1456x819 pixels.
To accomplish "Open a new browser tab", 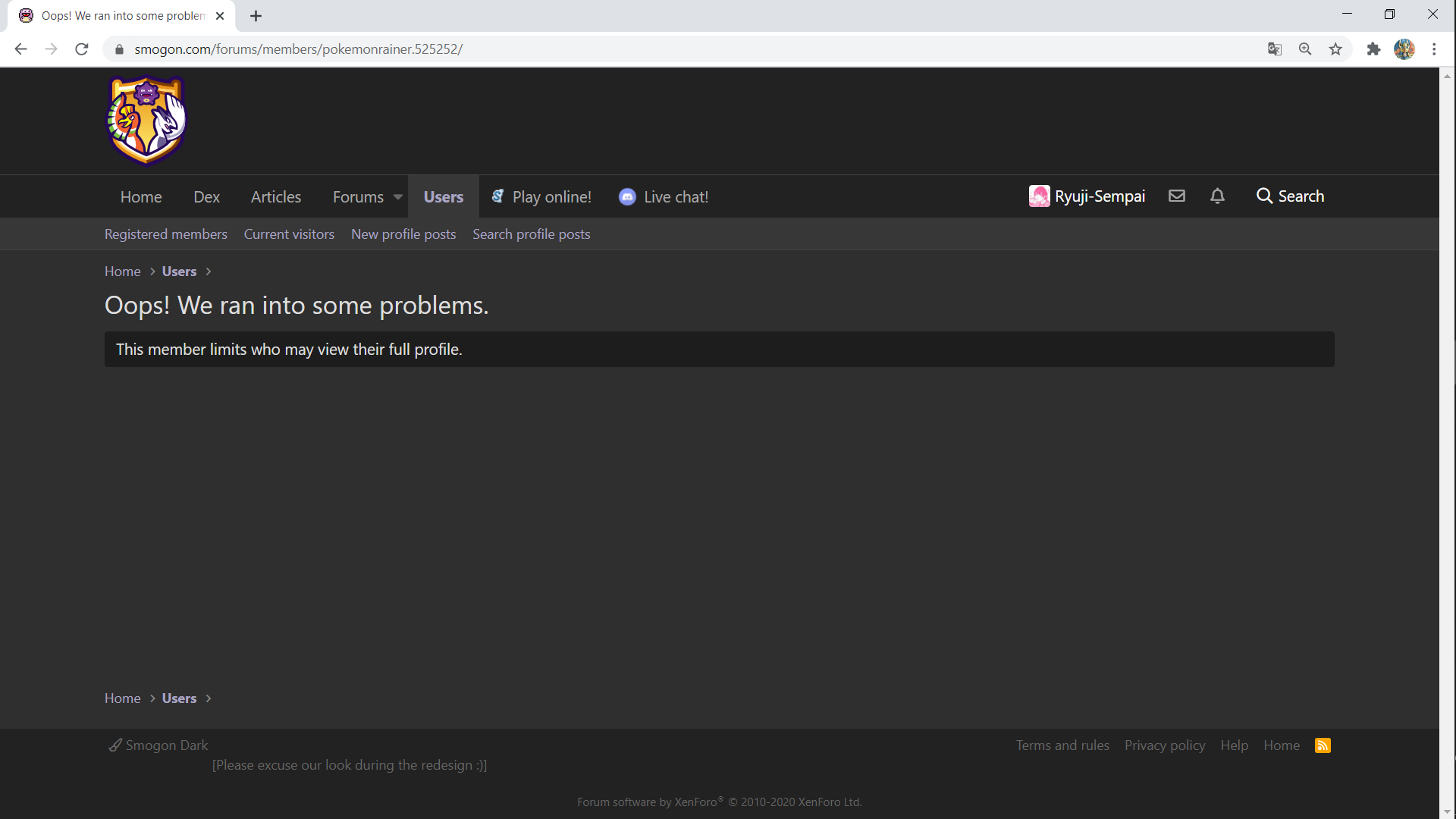I will point(256,16).
